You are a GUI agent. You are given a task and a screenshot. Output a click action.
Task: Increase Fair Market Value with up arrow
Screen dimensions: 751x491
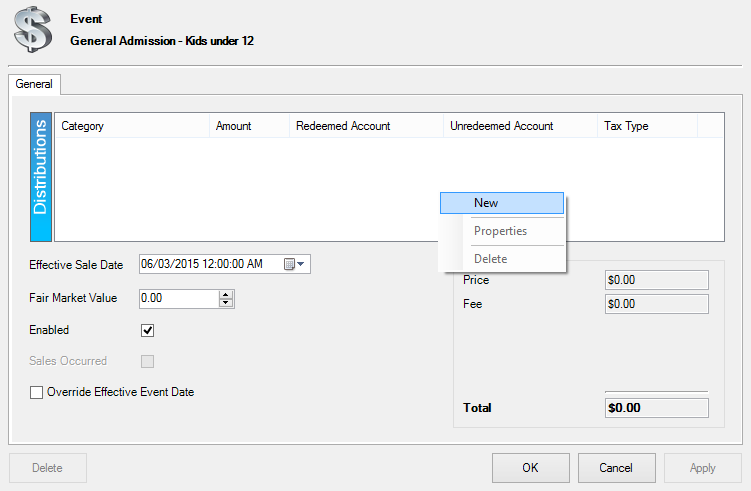[226, 294]
